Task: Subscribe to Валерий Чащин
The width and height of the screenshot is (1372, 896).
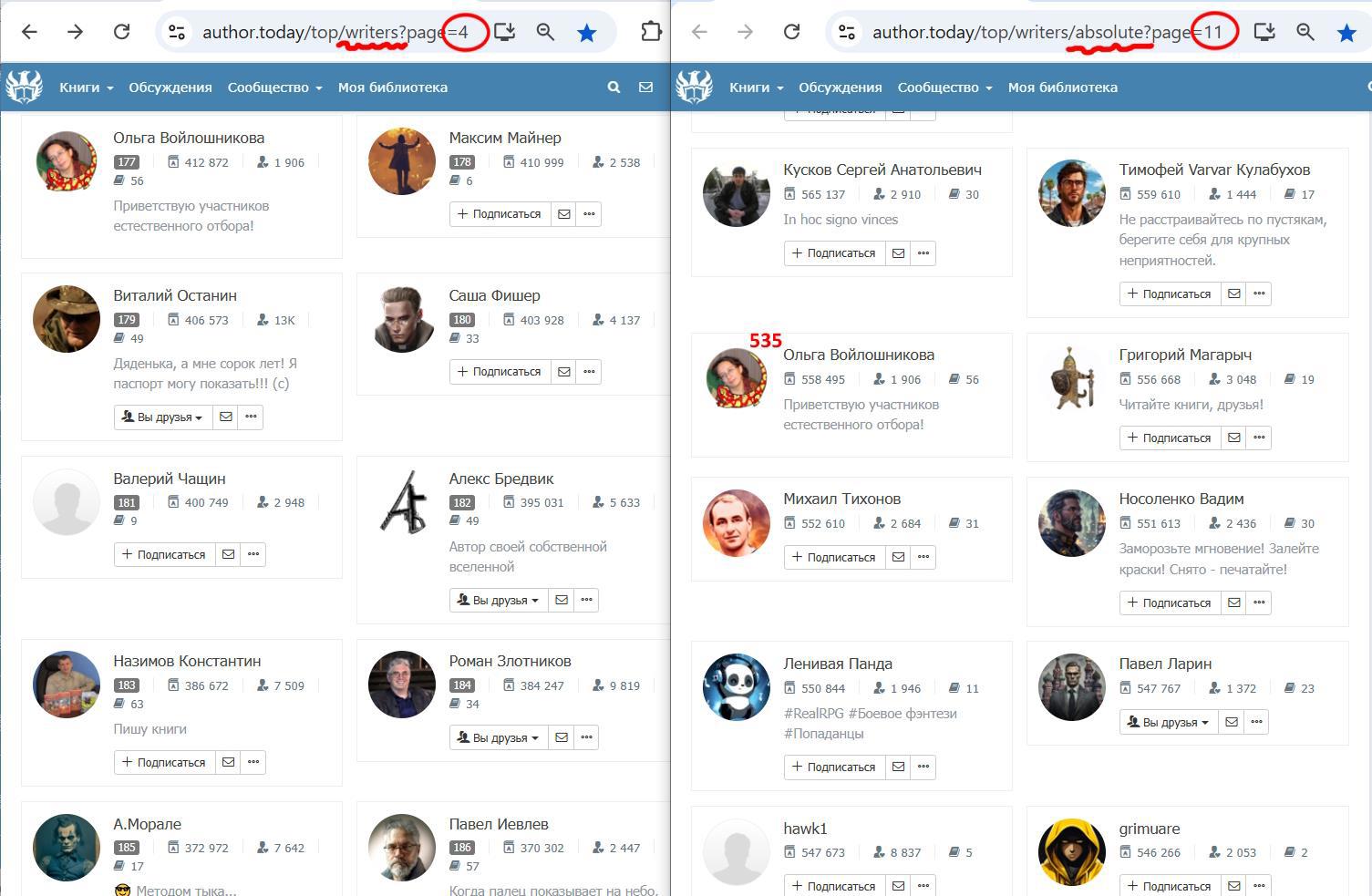Action: point(165,554)
